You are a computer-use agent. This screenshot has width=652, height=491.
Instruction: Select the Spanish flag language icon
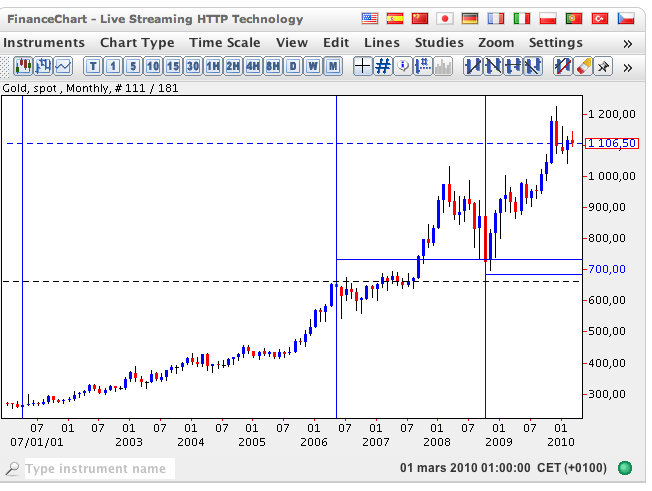point(395,19)
